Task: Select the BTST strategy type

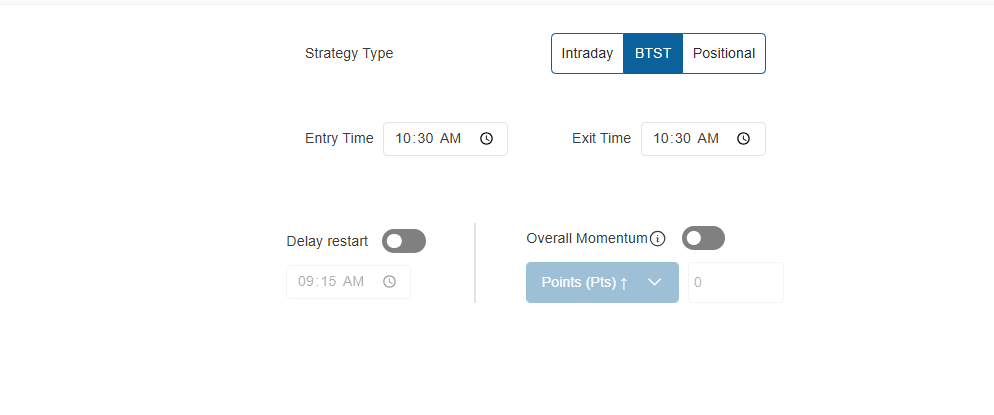Action: 653,54
